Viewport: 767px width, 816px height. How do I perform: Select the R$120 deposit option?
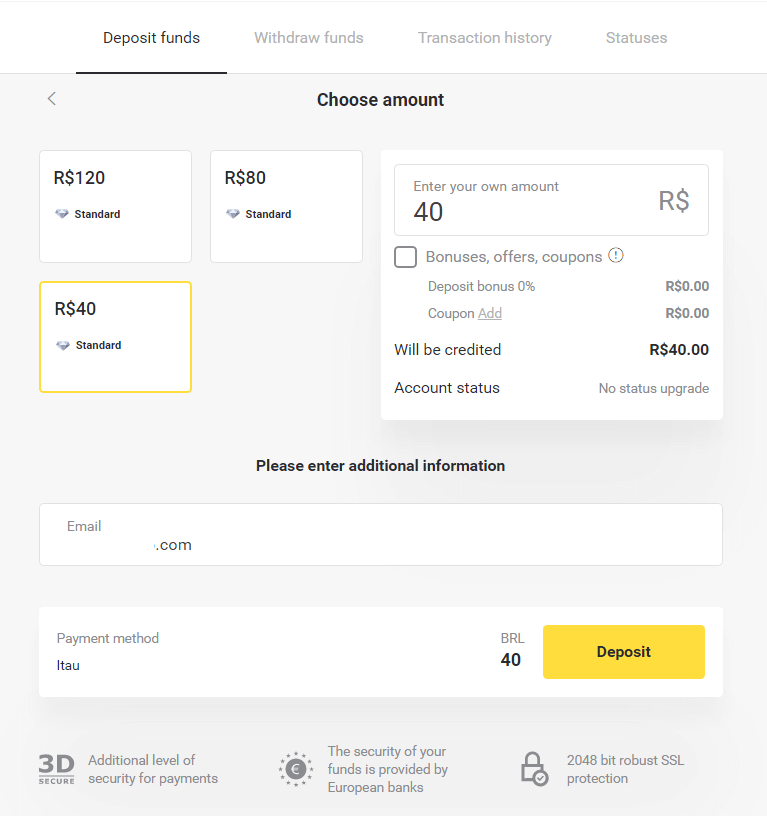click(115, 206)
